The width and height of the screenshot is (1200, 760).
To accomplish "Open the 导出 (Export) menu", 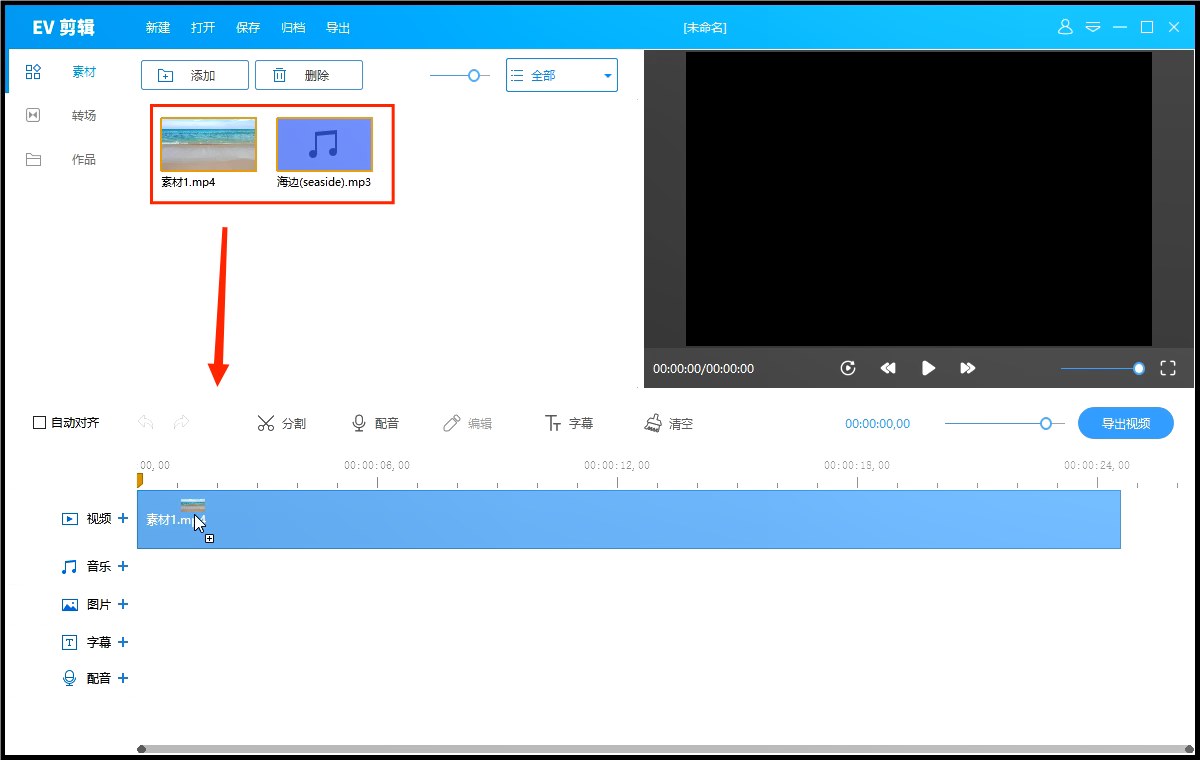I will 337,27.
